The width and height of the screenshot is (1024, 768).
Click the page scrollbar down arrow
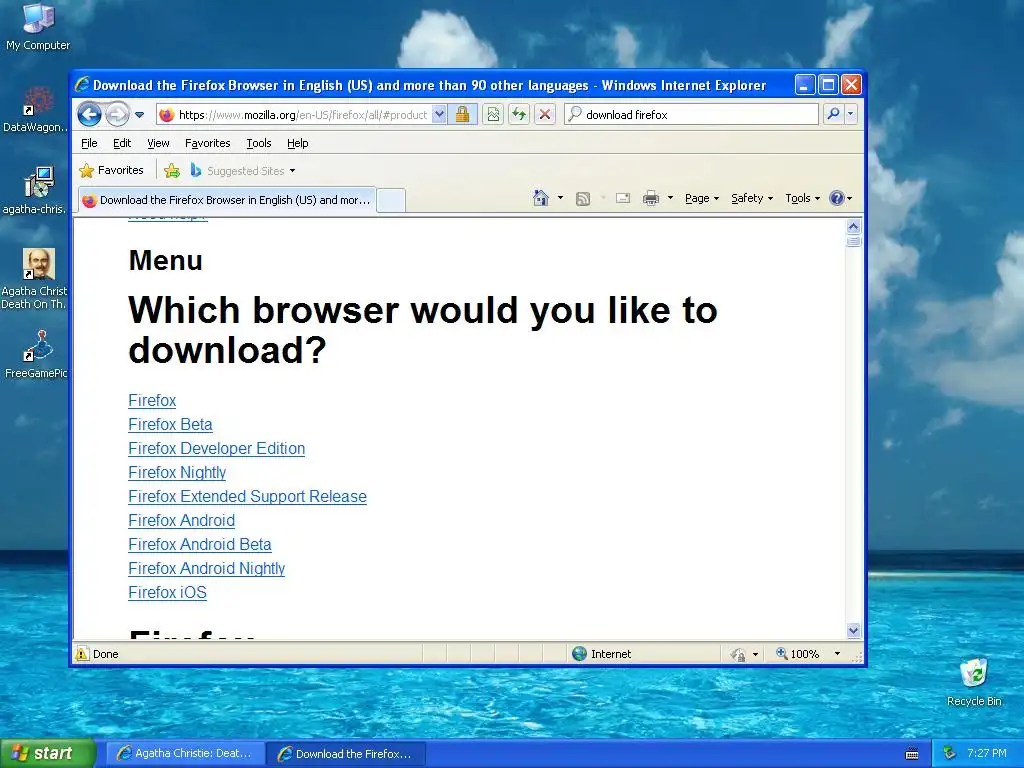(x=854, y=631)
